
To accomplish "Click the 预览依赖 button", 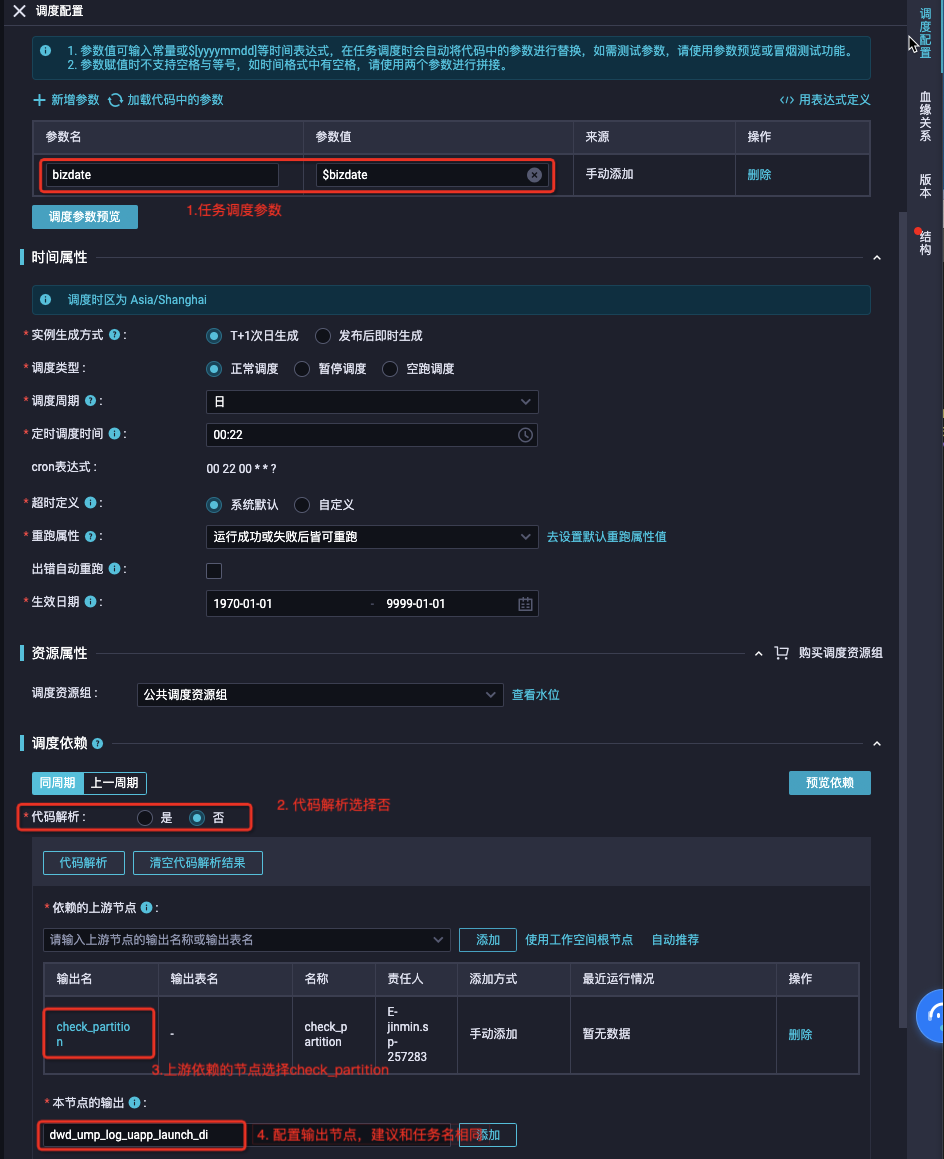I will pyautogui.click(x=829, y=783).
